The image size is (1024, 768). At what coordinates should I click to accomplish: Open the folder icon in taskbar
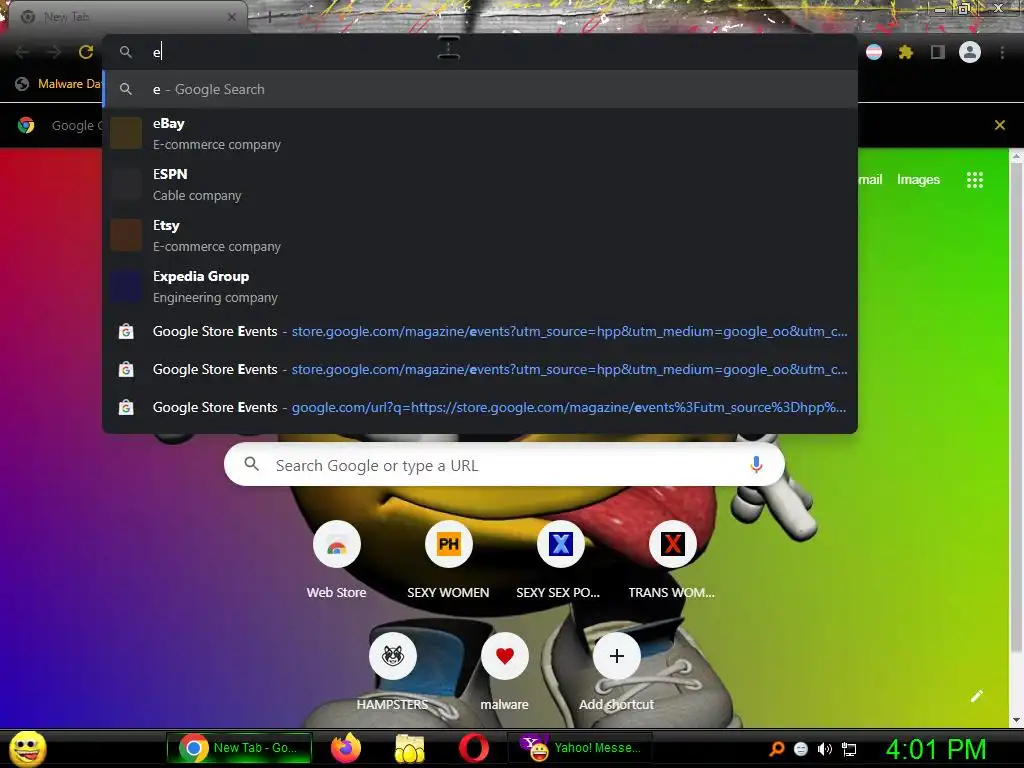[x=409, y=748]
